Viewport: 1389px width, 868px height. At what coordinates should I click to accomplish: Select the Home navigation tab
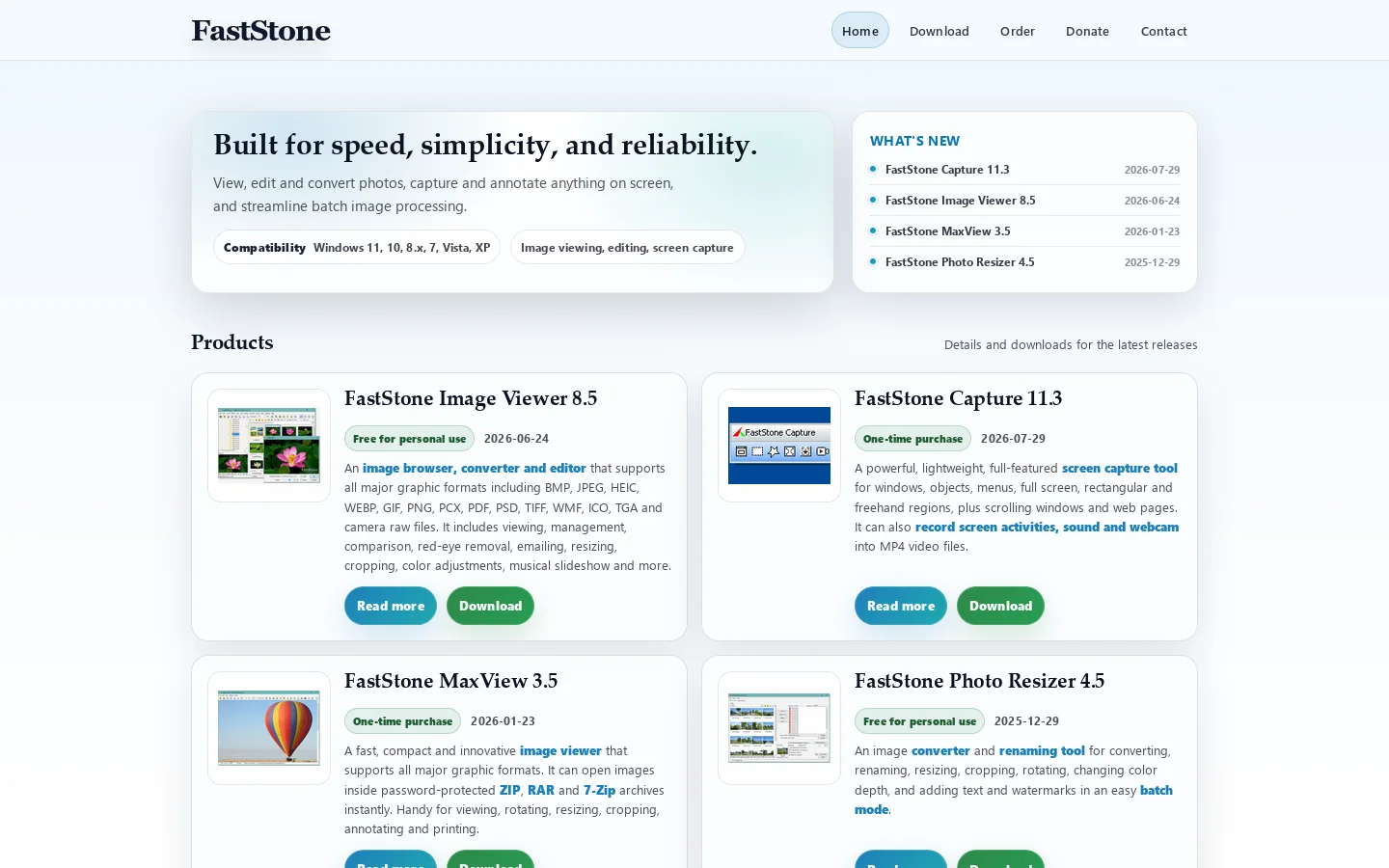[x=860, y=31]
